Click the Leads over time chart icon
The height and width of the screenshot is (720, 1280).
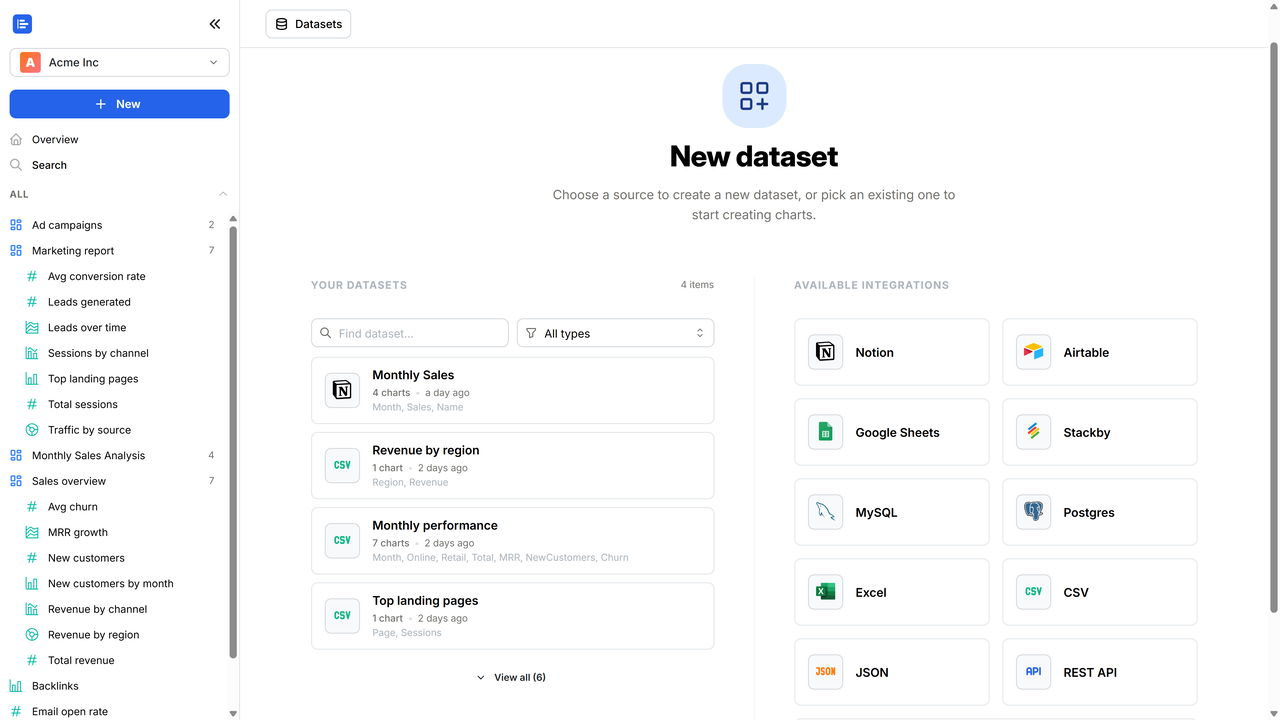coord(32,327)
